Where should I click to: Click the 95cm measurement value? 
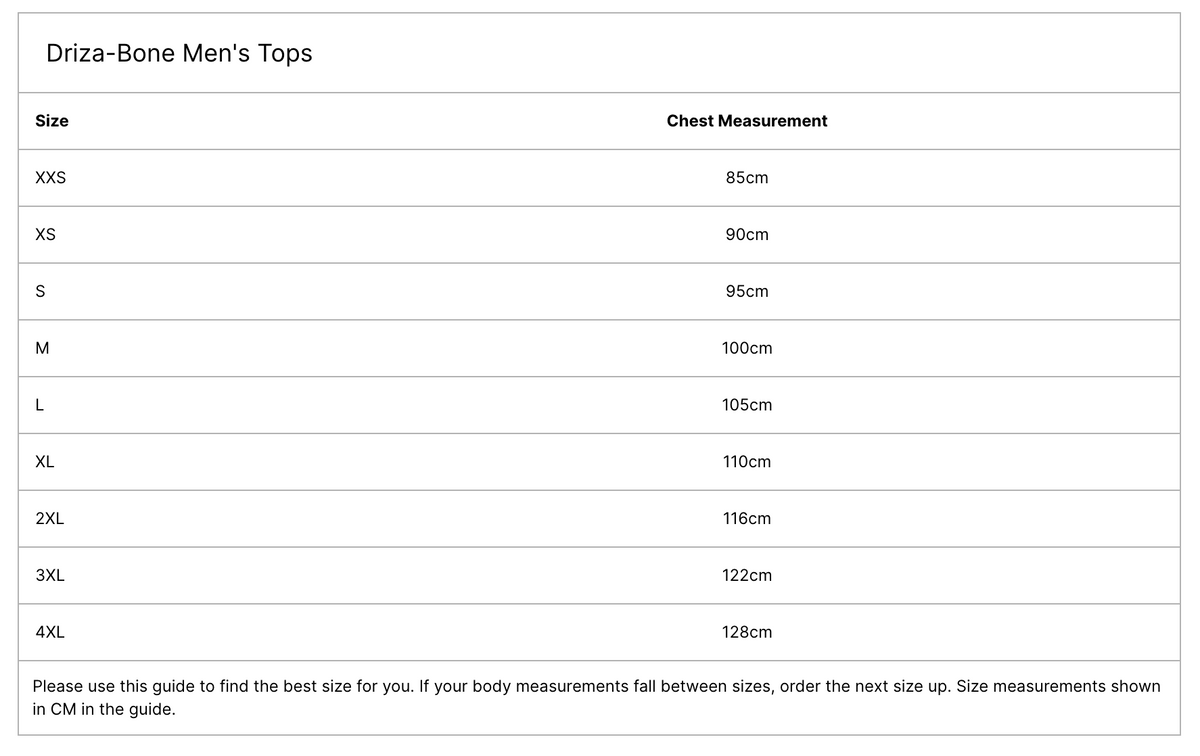pyautogui.click(x=747, y=292)
